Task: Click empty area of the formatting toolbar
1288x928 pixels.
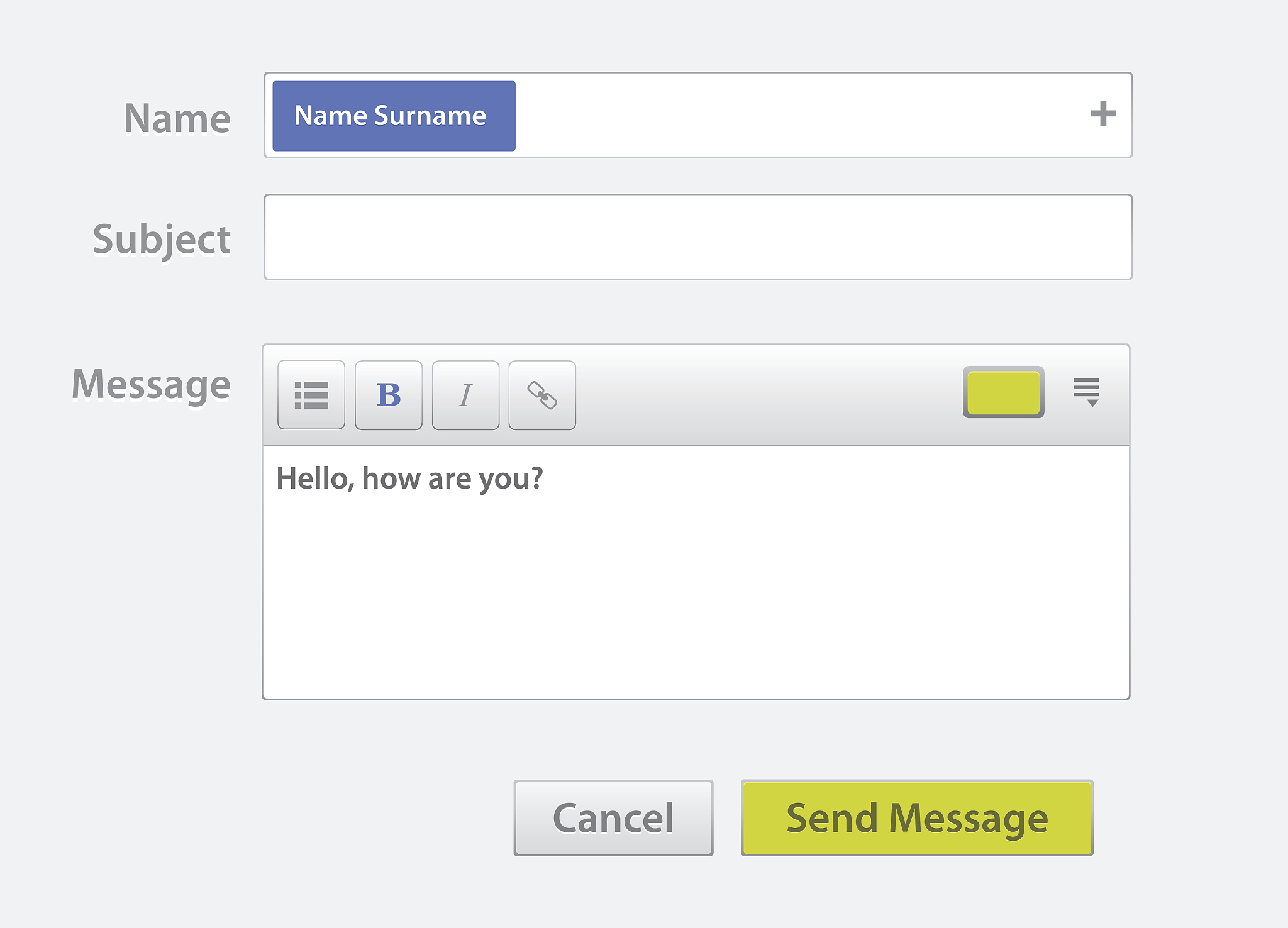Action: tap(767, 395)
